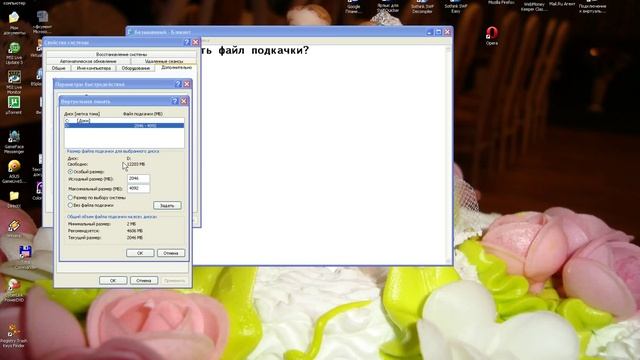Select the MSI Live Monitor desktop icon
The width and height of the screenshot is (640, 360).
coord(14,82)
